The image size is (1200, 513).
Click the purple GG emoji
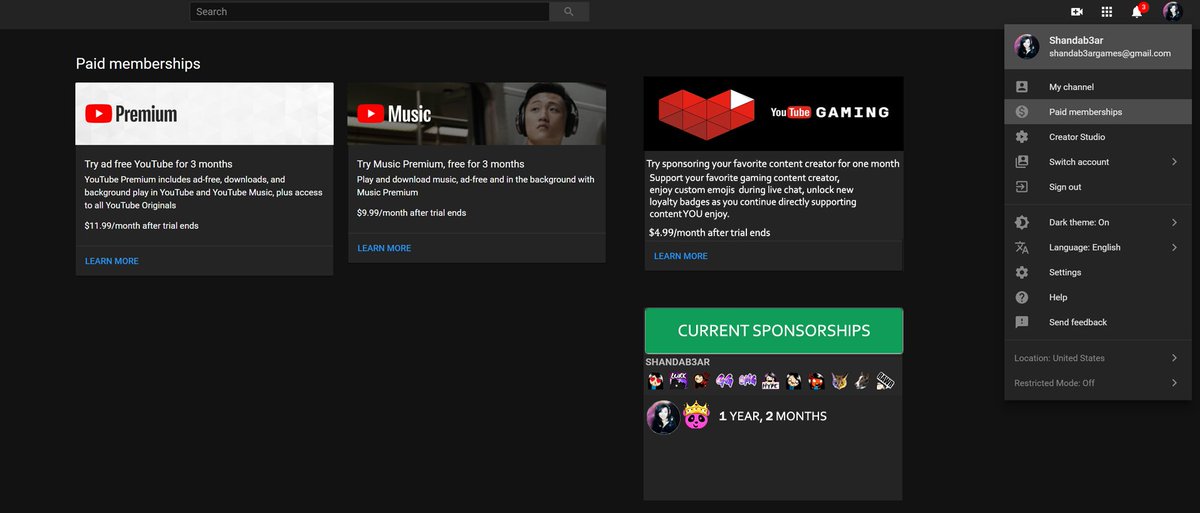724,381
